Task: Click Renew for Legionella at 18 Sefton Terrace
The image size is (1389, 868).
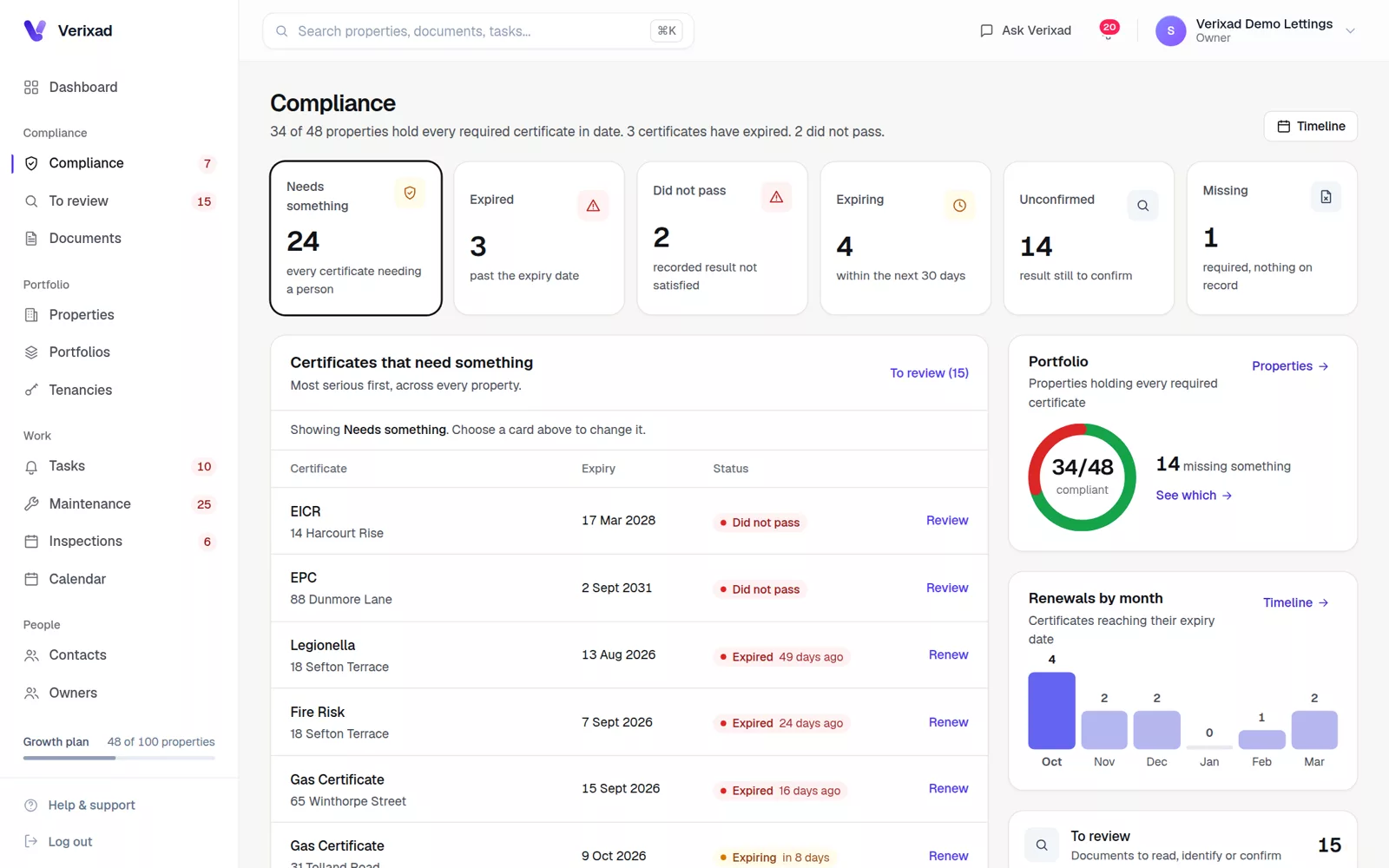Action: [948, 655]
